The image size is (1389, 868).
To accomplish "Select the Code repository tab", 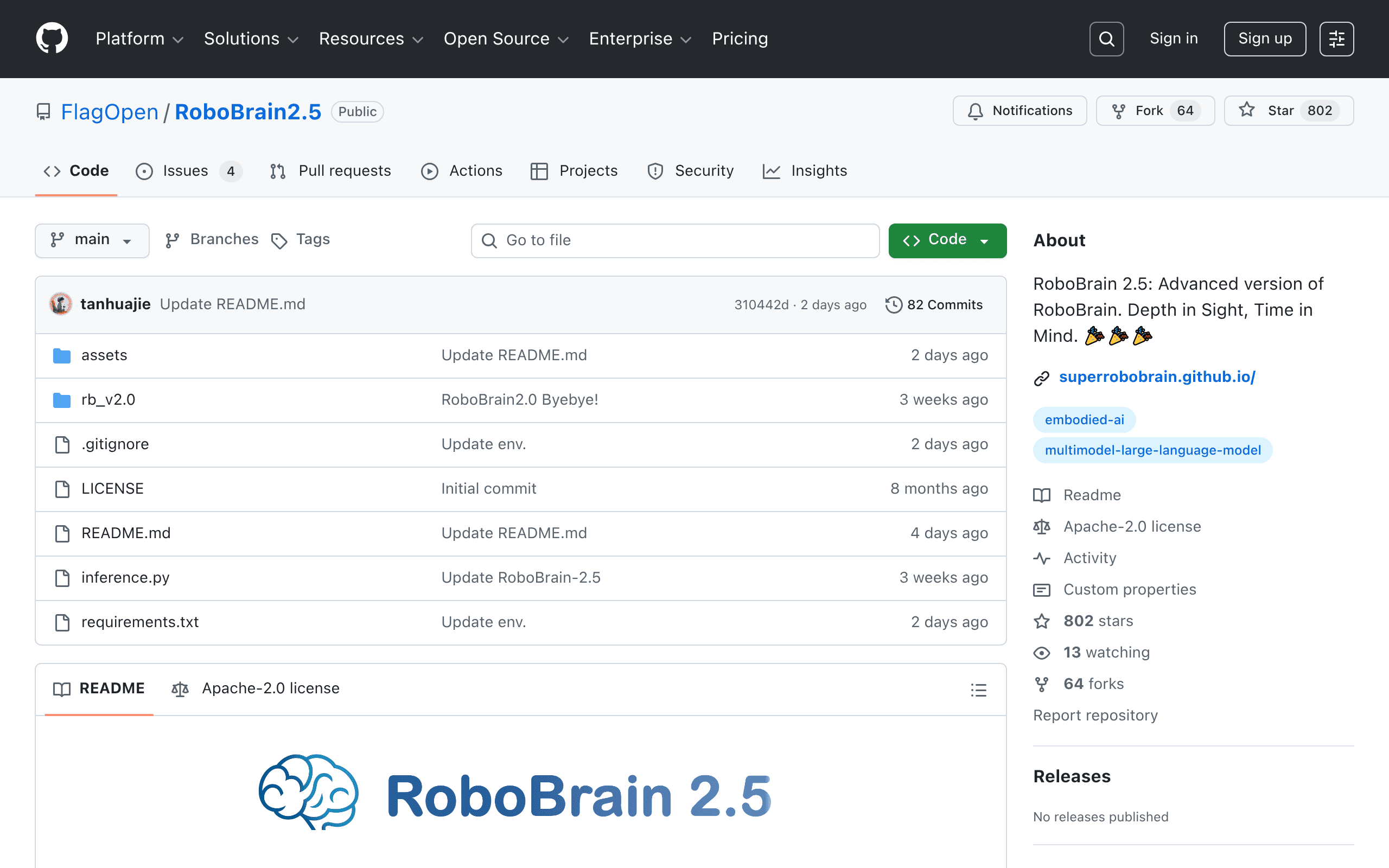I will [77, 171].
